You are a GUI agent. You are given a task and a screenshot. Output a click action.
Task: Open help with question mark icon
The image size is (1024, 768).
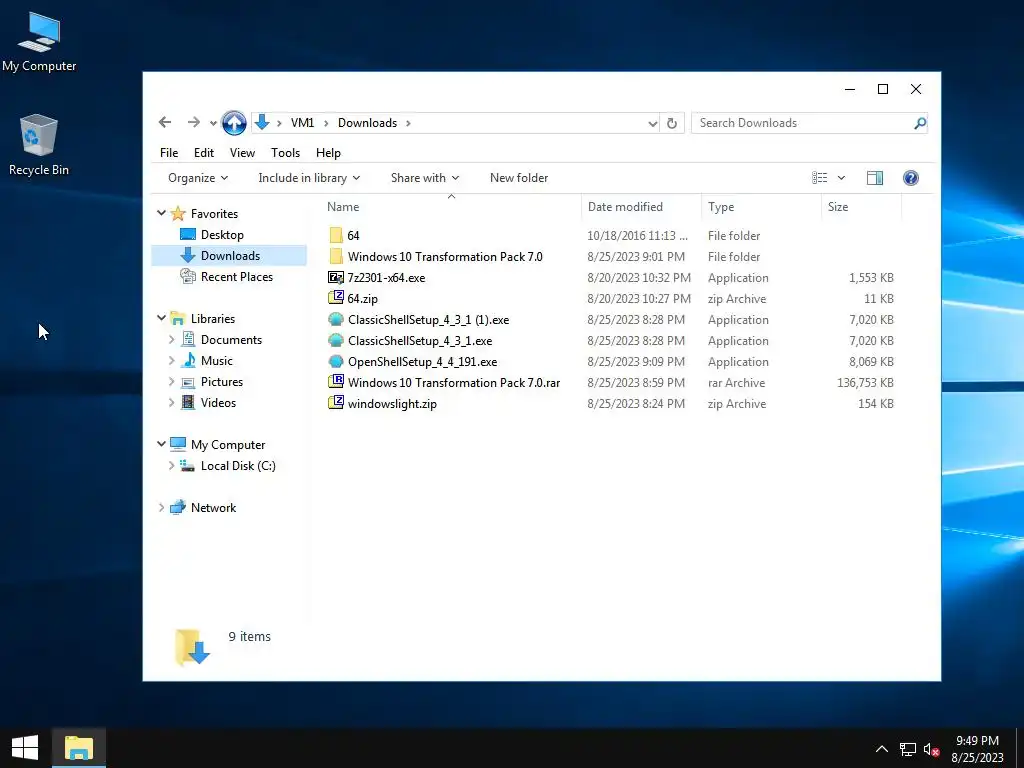pos(910,178)
